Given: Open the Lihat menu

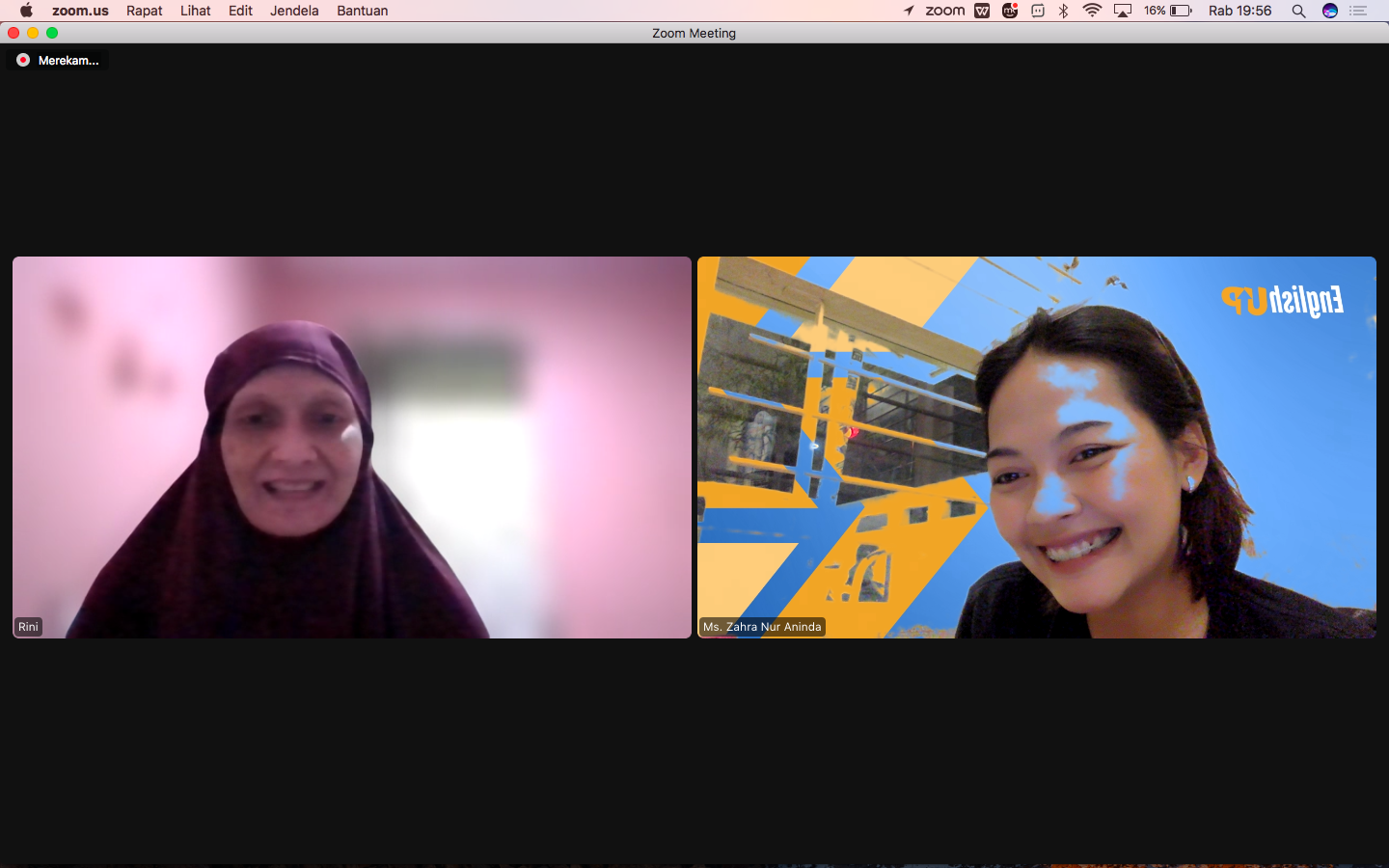Looking at the screenshot, I should pos(196,11).
